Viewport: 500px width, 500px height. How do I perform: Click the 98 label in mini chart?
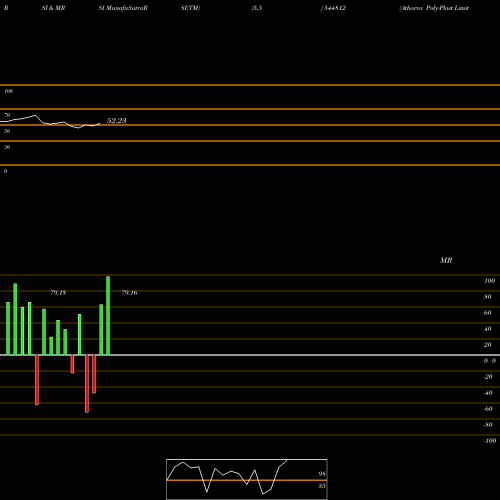tap(322, 474)
